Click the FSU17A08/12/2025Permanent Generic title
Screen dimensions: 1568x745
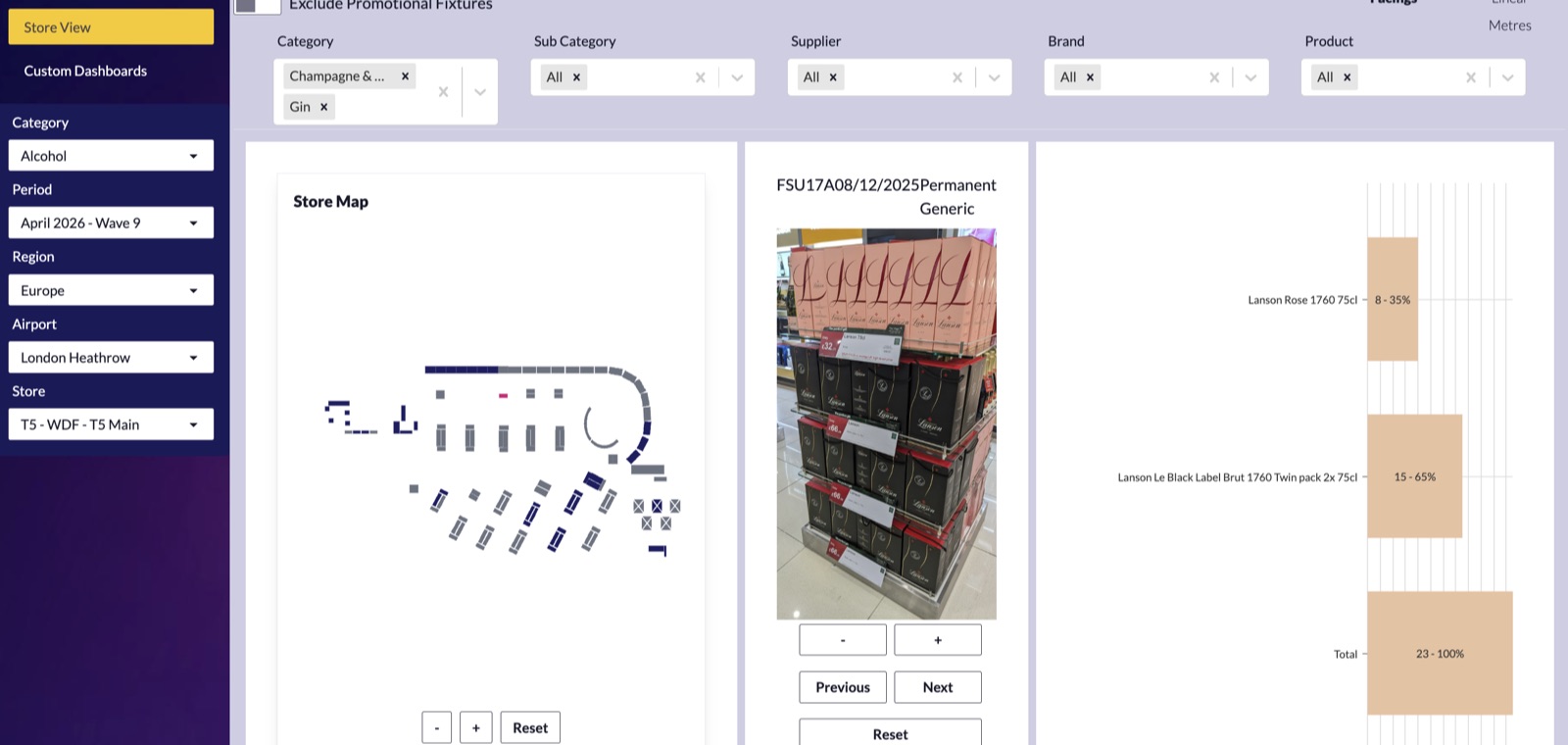(886, 197)
